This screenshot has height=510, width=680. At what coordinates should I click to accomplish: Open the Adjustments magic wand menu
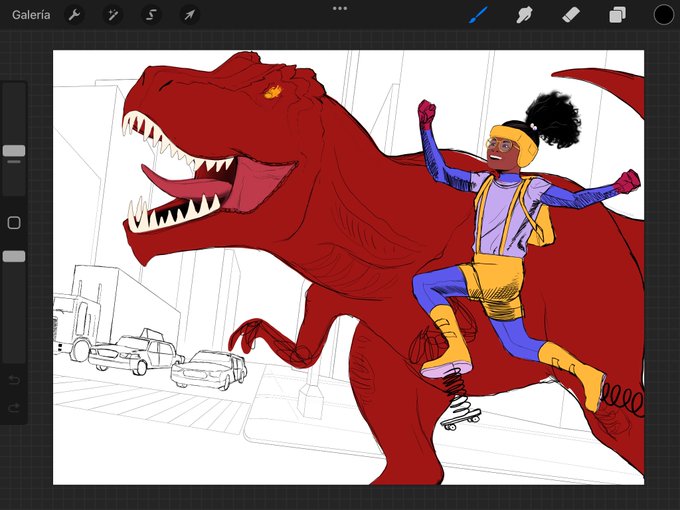click(x=112, y=15)
